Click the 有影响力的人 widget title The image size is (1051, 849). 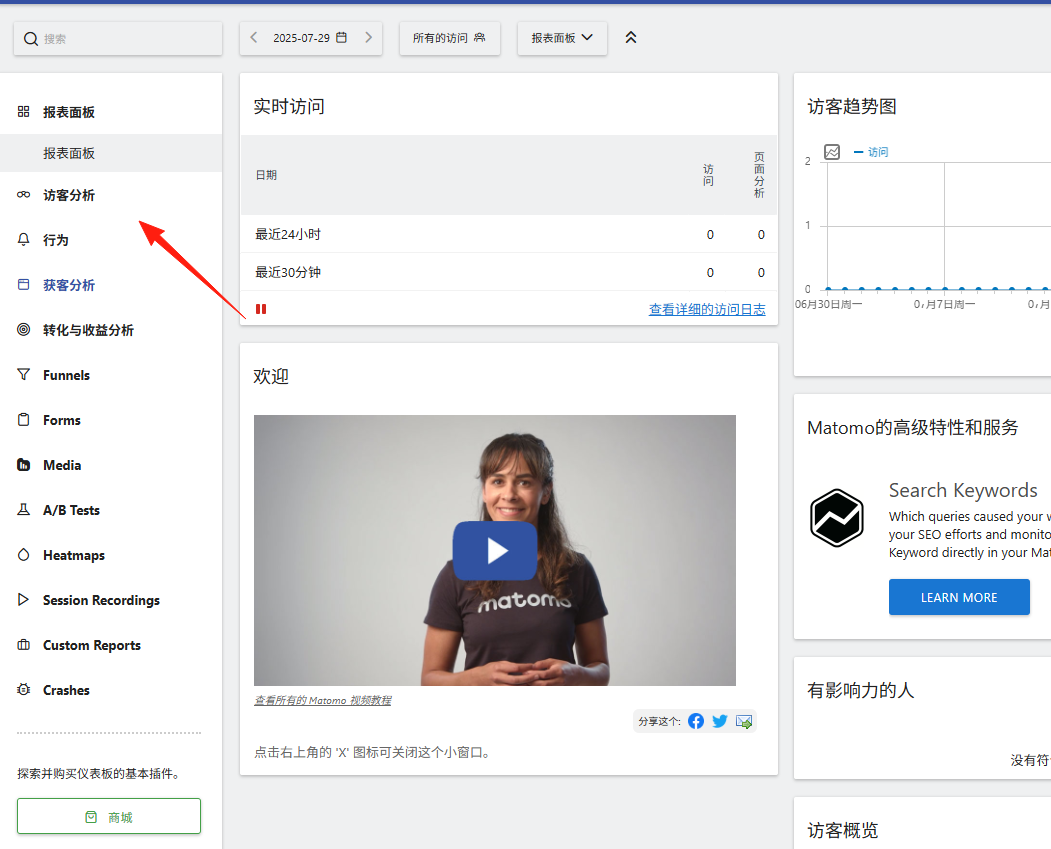point(861,691)
